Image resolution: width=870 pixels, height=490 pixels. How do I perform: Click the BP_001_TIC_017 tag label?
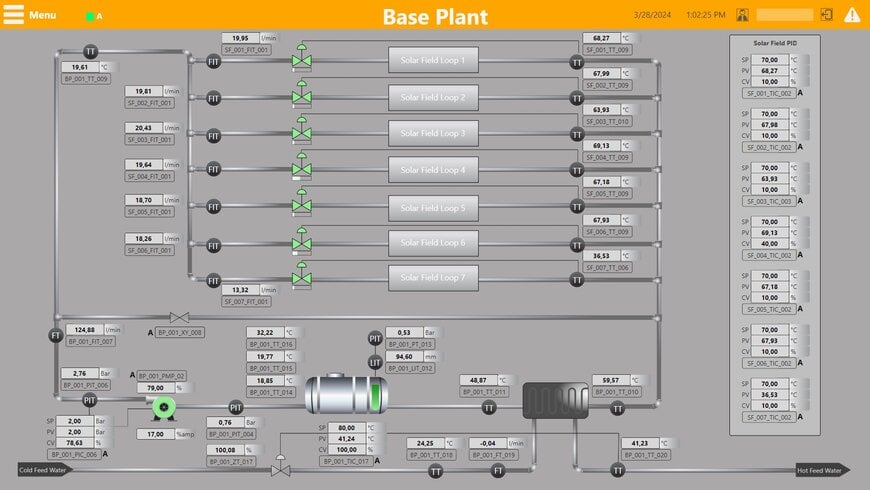(x=346, y=461)
